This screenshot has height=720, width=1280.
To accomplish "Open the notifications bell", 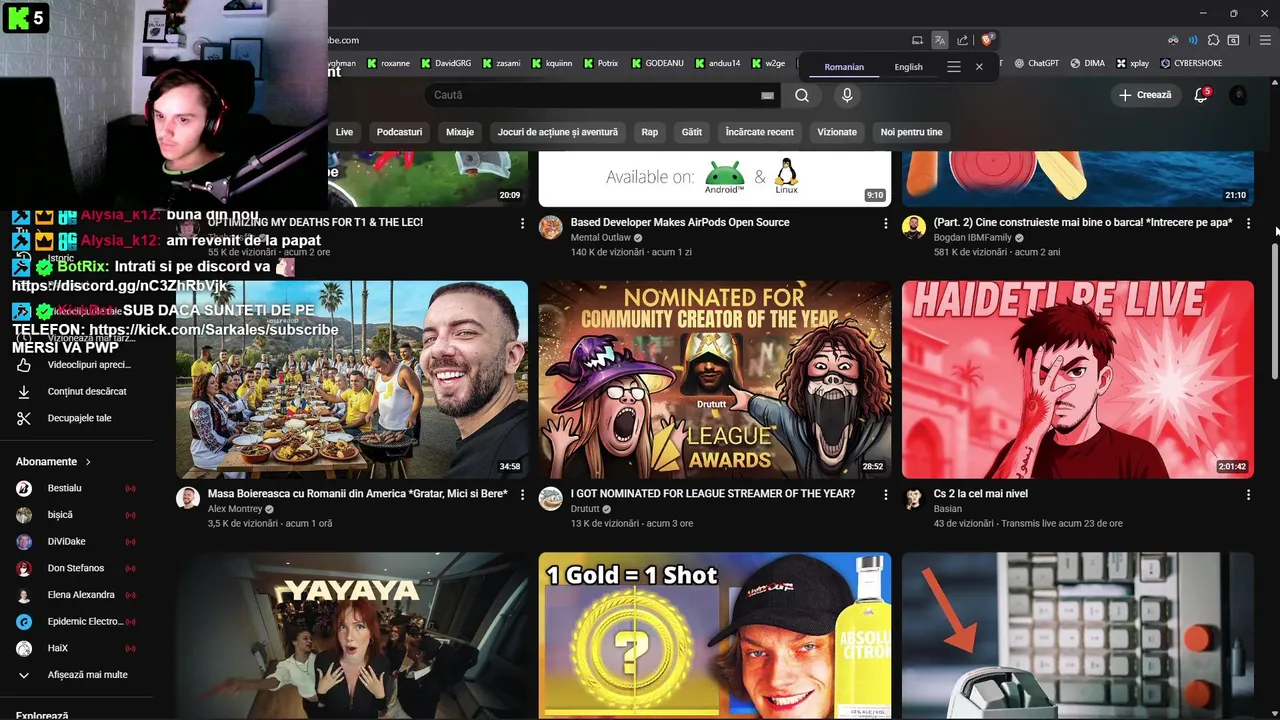I will point(1202,95).
